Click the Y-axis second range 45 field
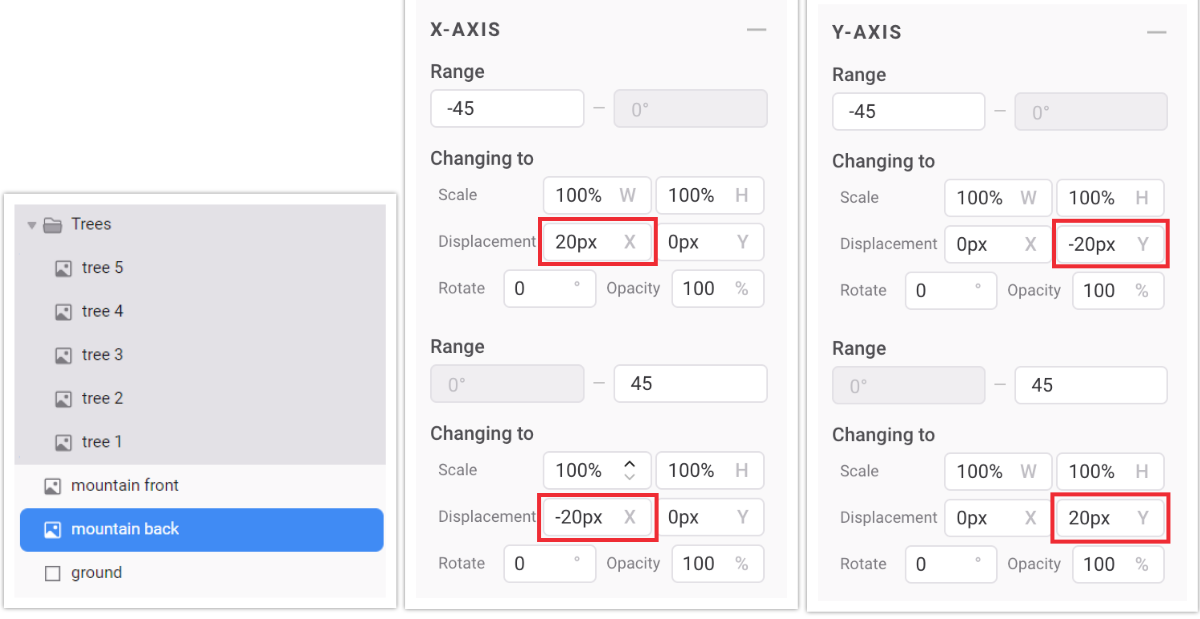The image size is (1200, 619). pyautogui.click(x=1090, y=385)
